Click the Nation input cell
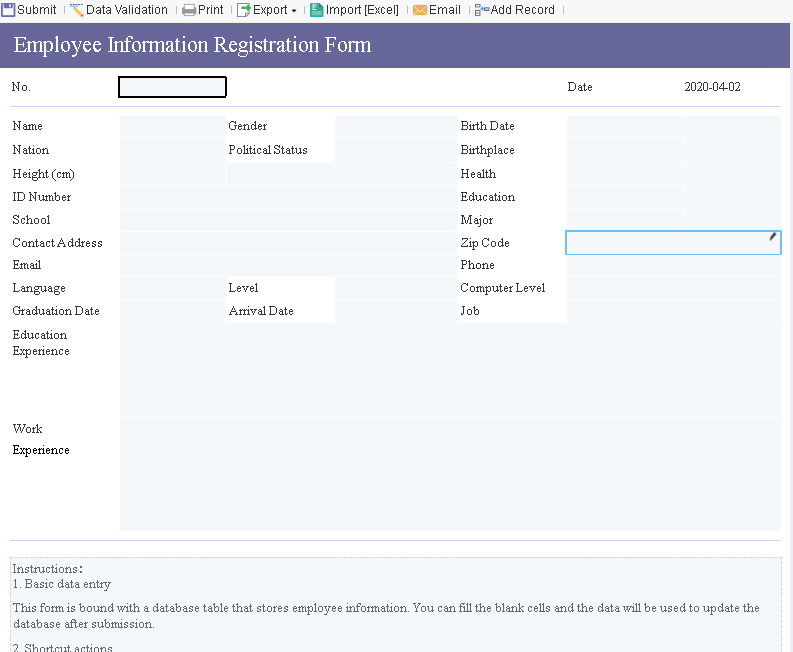 (172, 150)
